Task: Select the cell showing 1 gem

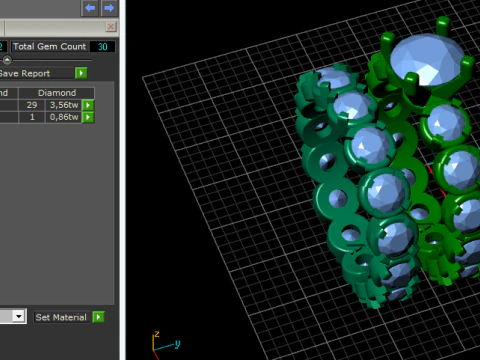Action: (32, 117)
